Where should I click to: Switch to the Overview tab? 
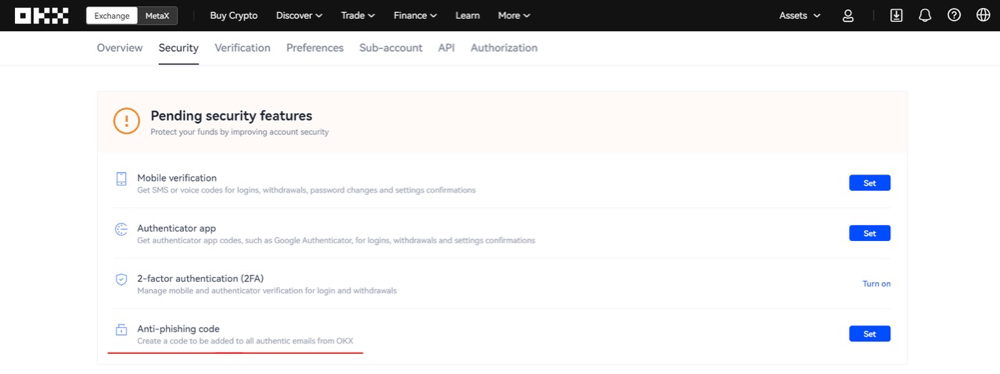[120, 48]
